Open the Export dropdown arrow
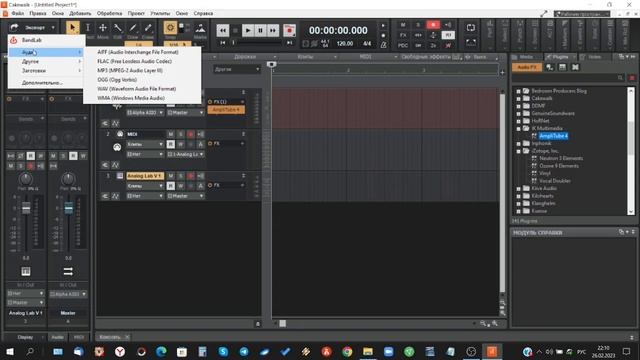640x360 pixels. [x=53, y=28]
